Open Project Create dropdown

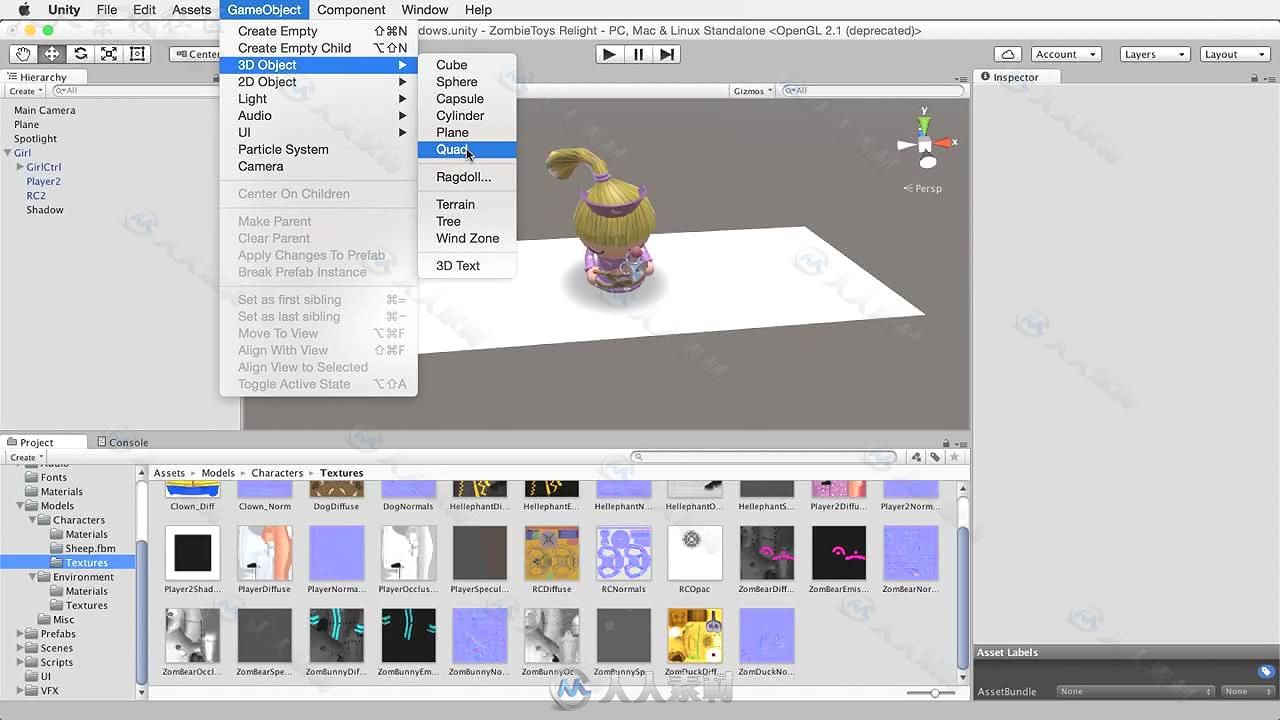click(26, 457)
